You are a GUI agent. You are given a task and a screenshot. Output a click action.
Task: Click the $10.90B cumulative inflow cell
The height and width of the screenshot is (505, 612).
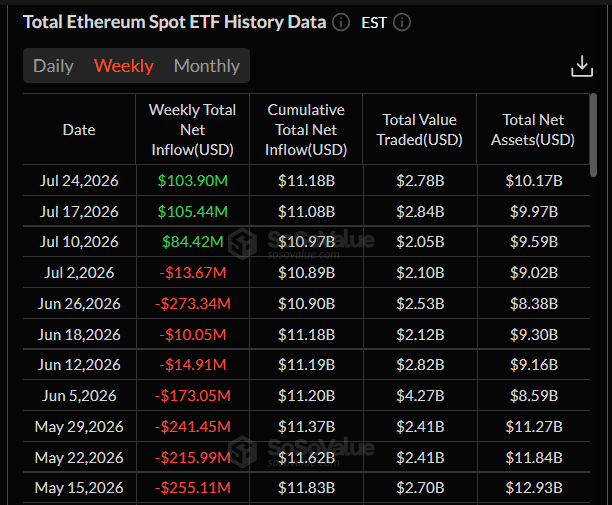click(306, 304)
